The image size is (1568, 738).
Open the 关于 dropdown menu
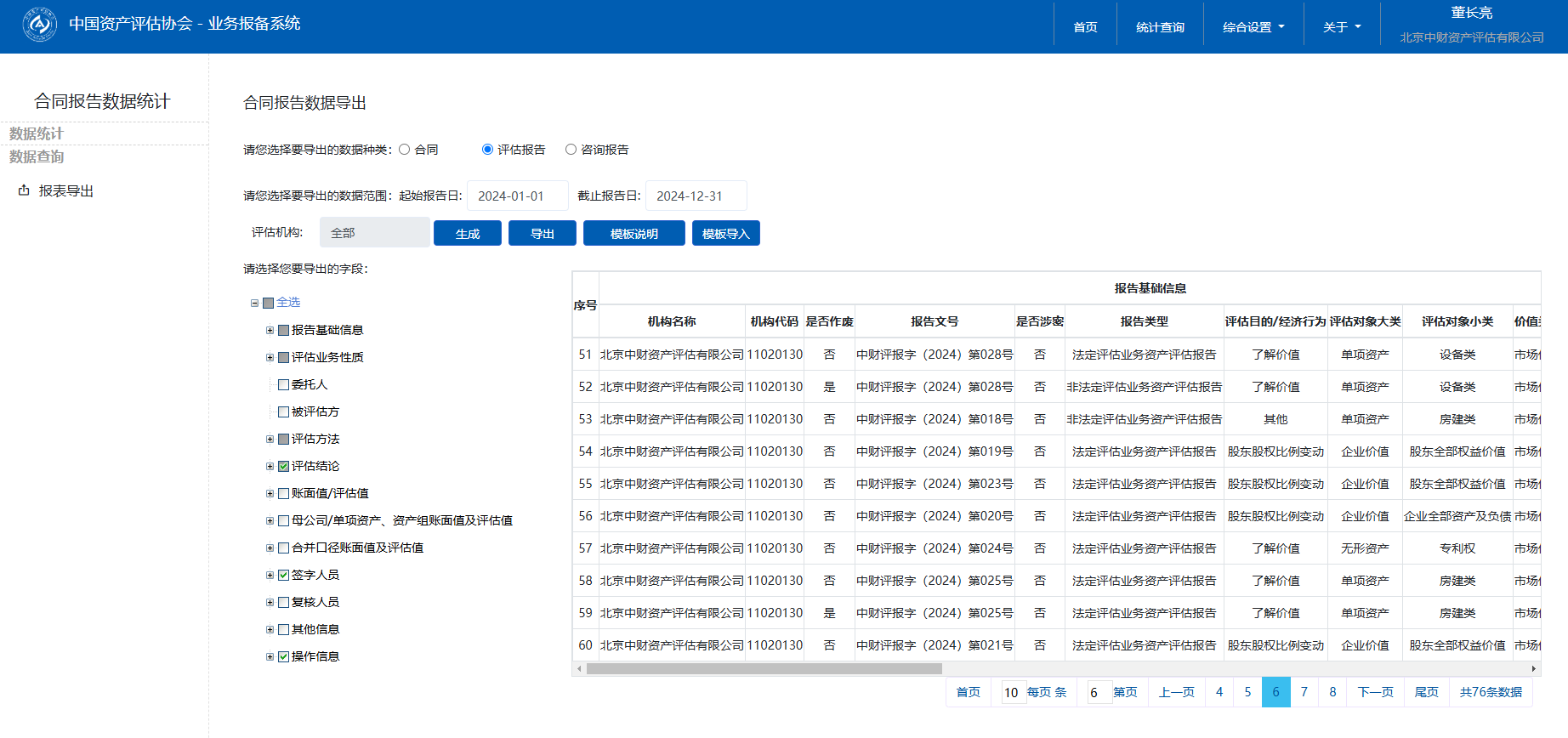coord(1341,27)
